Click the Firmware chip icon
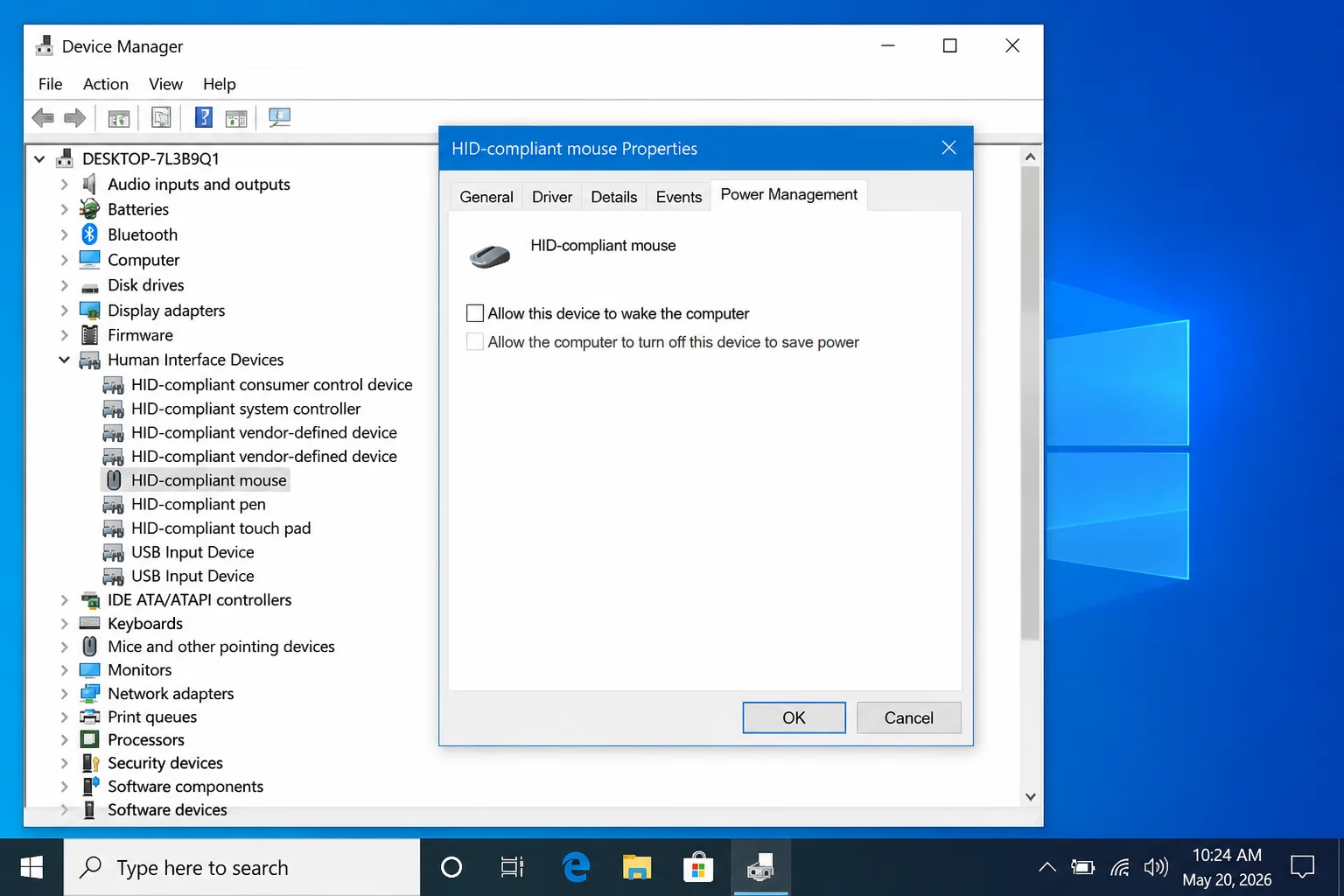 tap(89, 335)
